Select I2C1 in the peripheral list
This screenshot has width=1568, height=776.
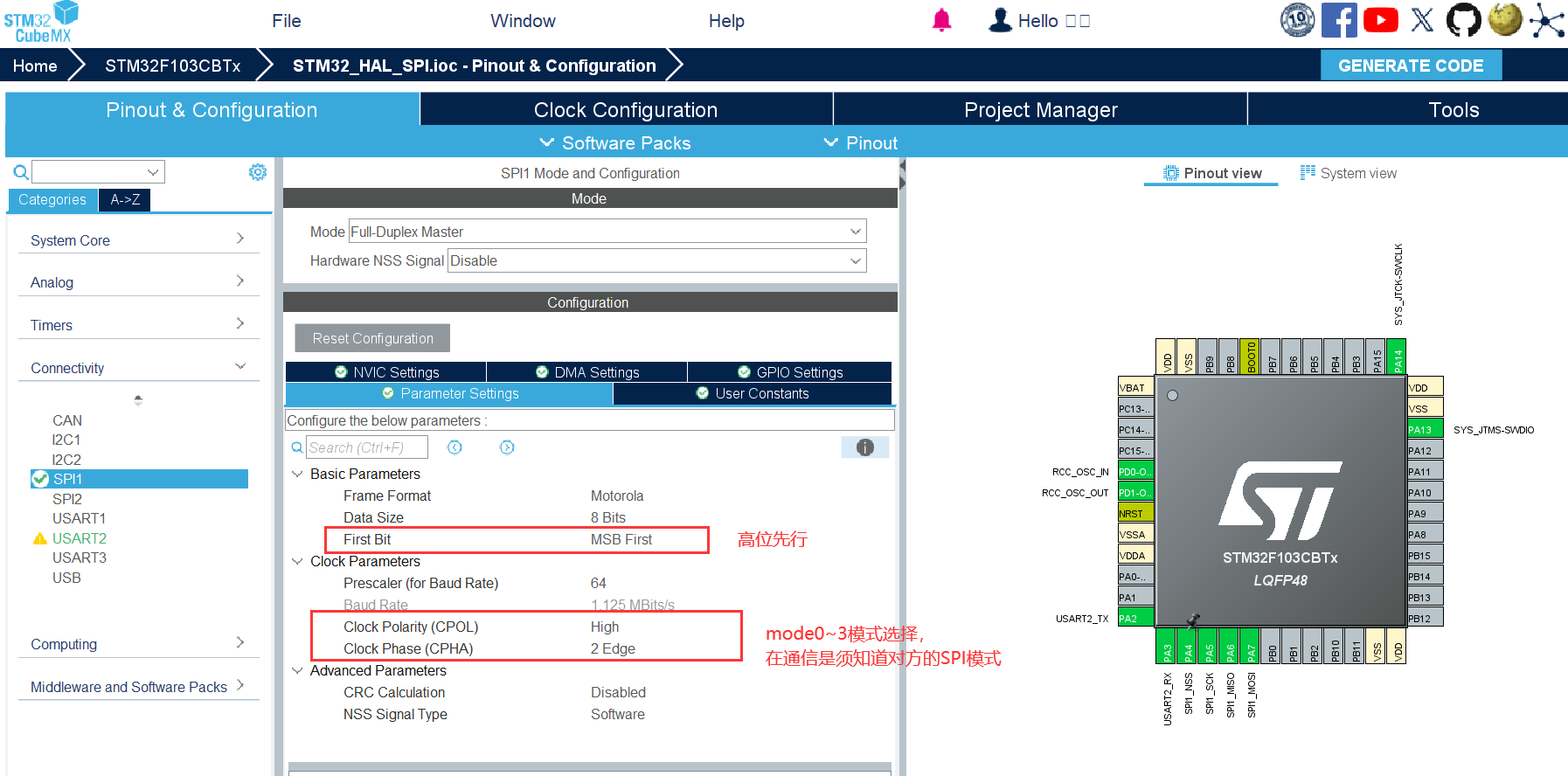click(66, 440)
